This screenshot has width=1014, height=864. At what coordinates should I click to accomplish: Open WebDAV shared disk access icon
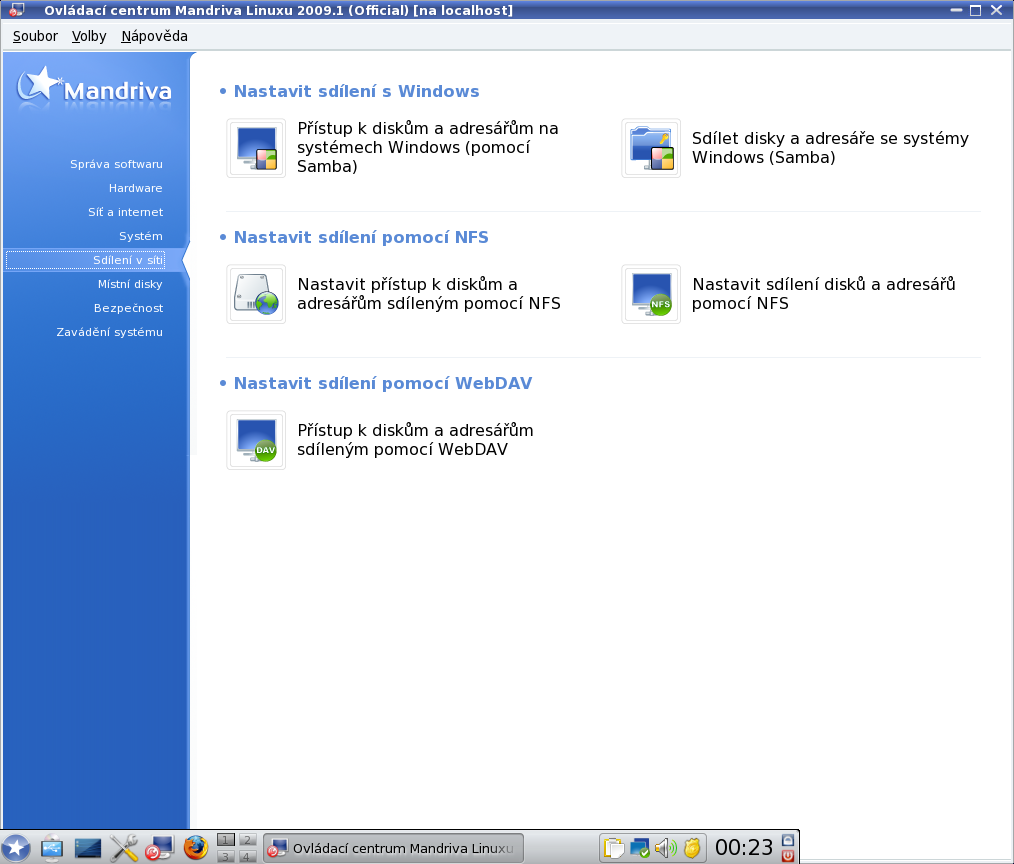[256, 440]
